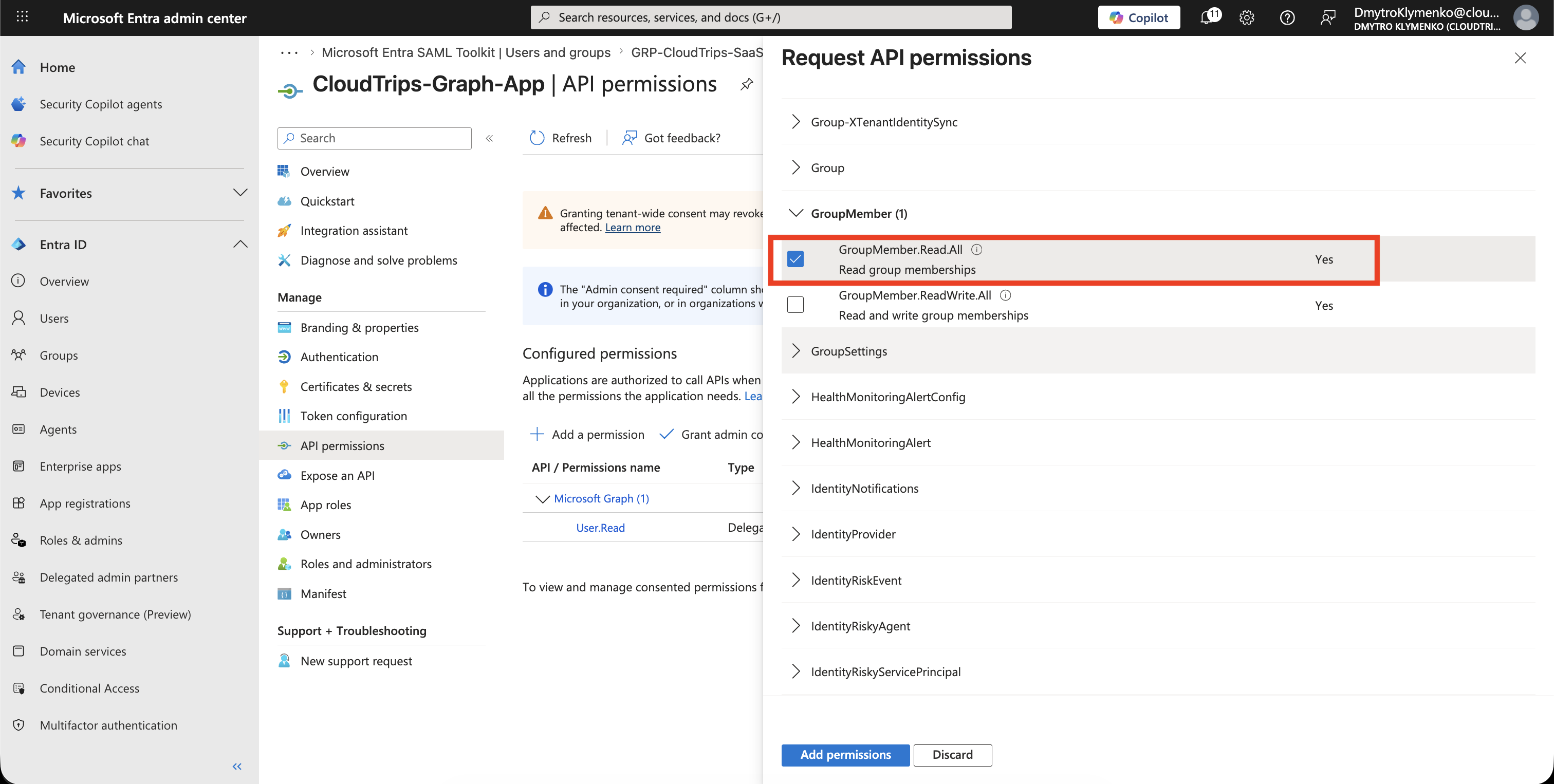Collapse the Microsoft Graph (1) permissions row

(542, 499)
